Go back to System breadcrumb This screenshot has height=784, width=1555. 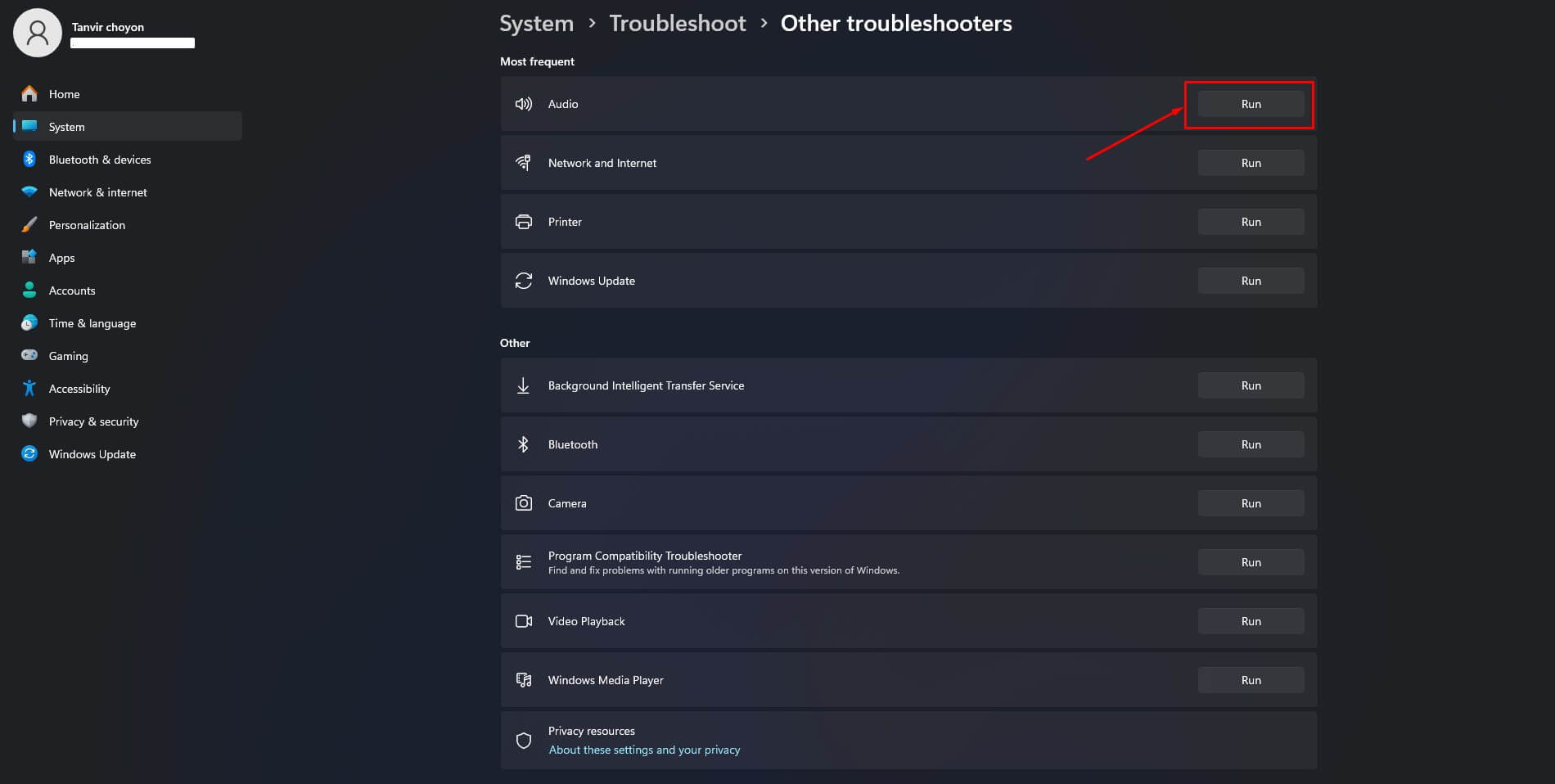[537, 24]
